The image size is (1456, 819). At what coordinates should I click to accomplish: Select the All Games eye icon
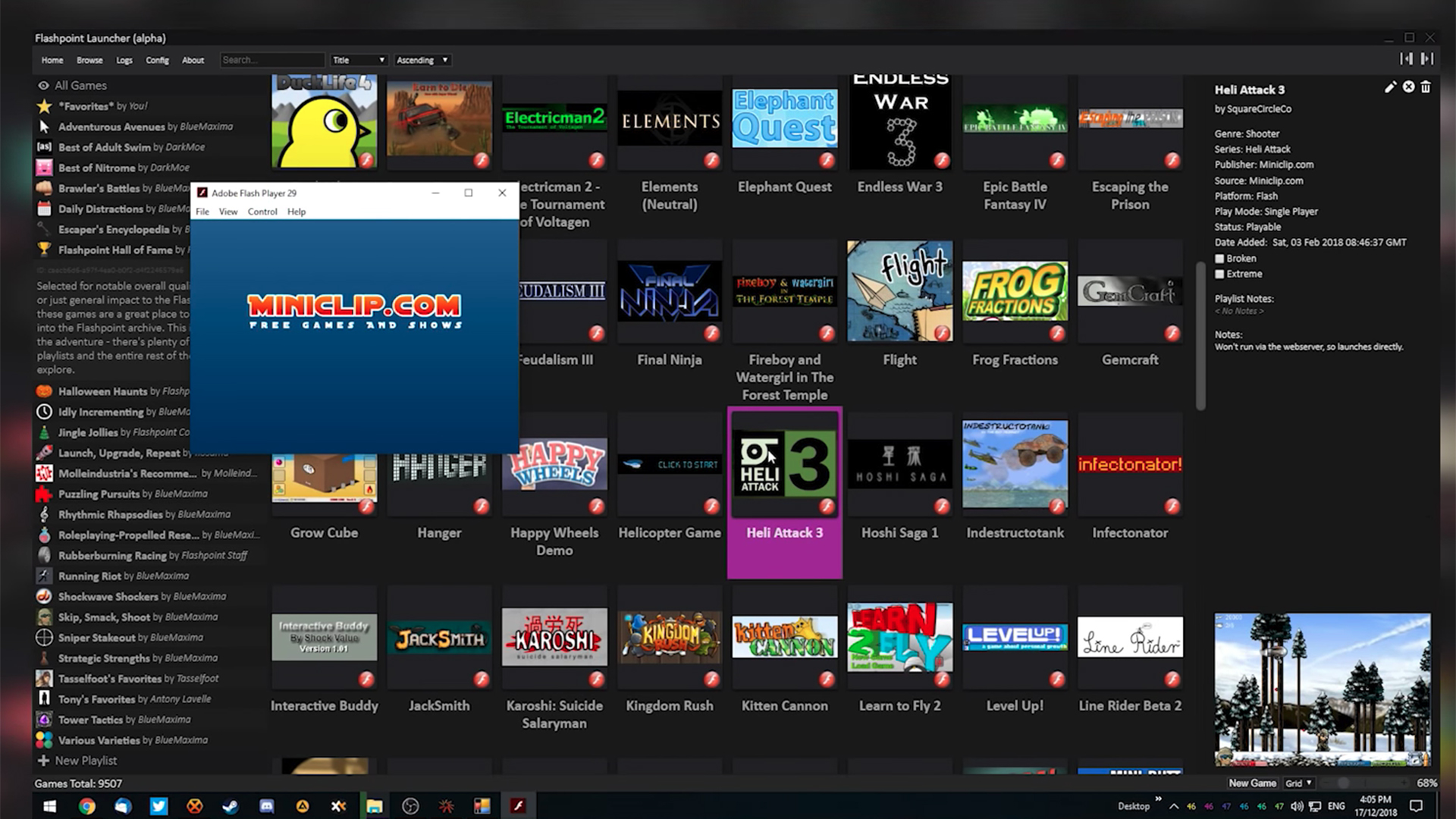(x=43, y=86)
